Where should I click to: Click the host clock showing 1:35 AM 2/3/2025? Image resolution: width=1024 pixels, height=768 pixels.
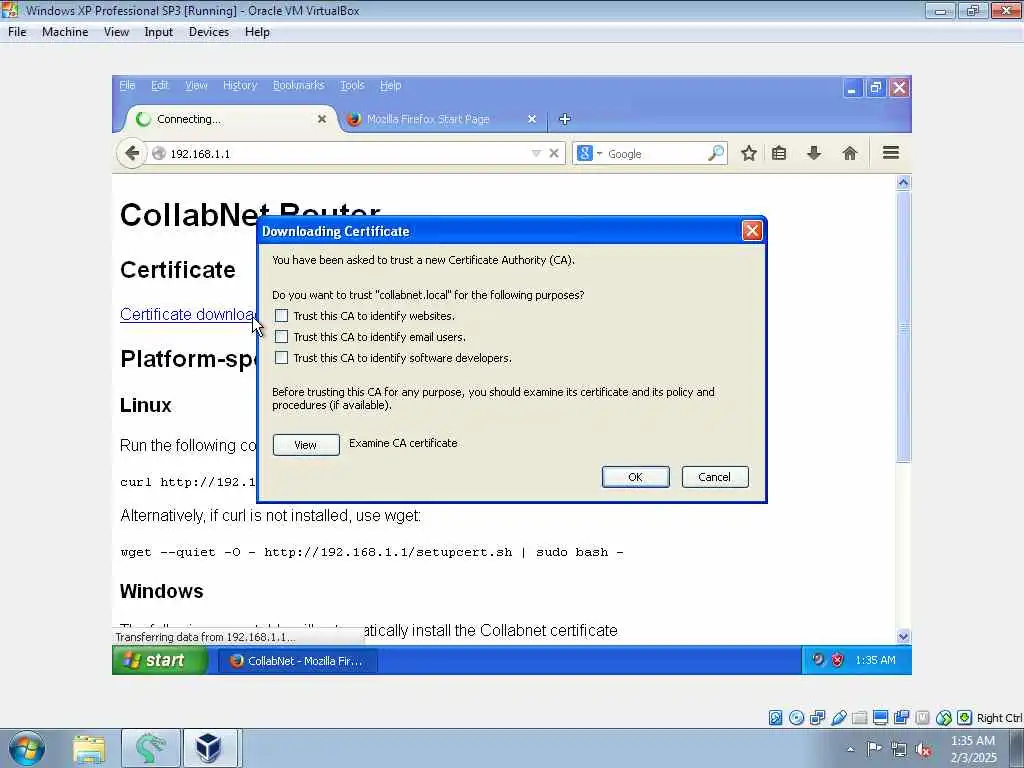[x=973, y=749]
